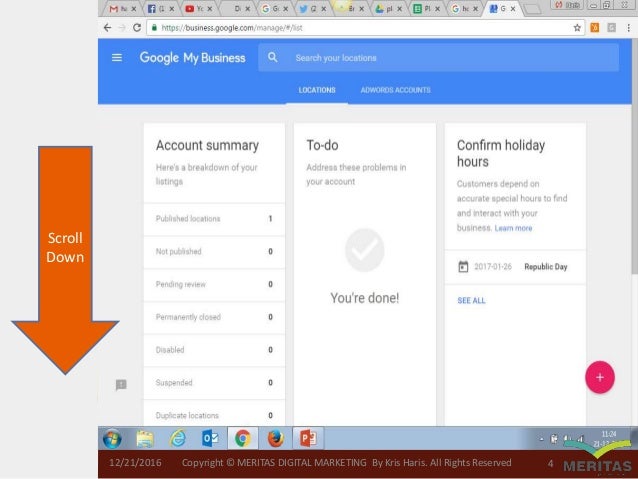
Task: Launch Firefox from the taskbar
Action: coord(275,439)
